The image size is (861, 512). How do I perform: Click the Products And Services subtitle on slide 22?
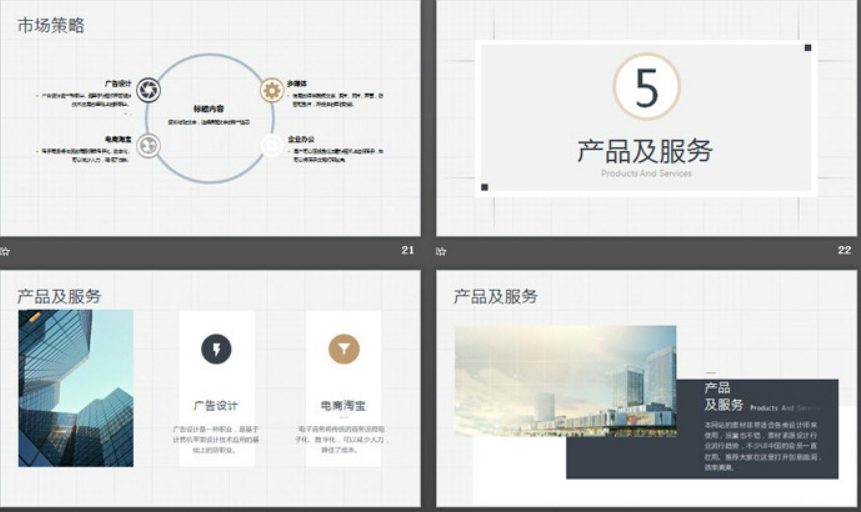tap(646, 174)
